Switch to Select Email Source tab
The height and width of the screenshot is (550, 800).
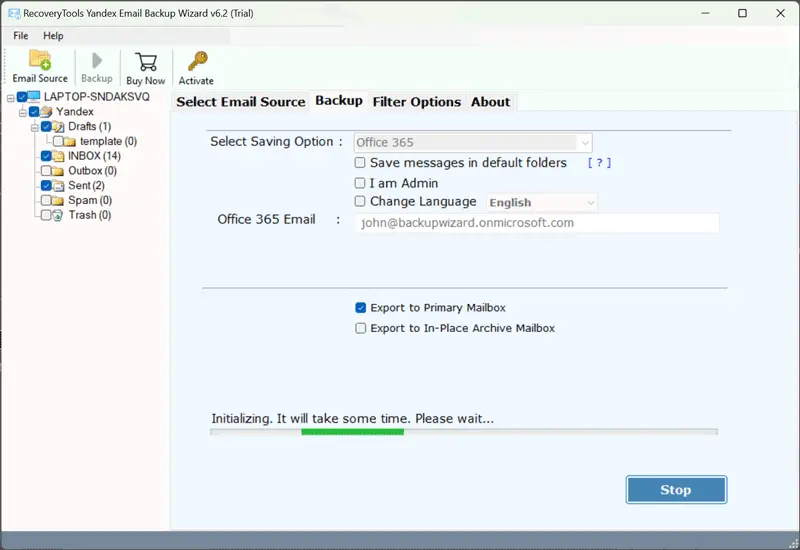tap(241, 102)
